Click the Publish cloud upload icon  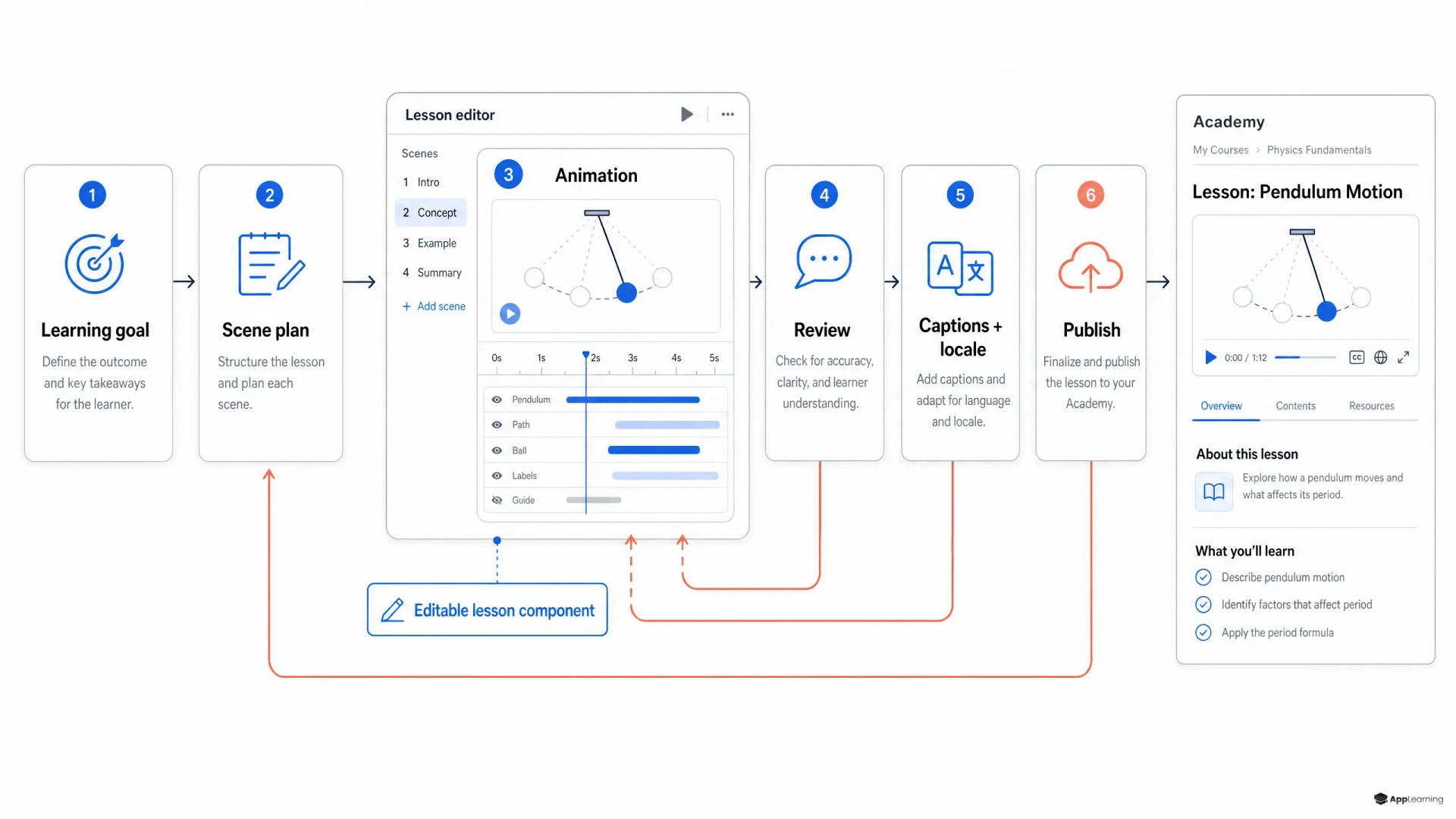[x=1090, y=267]
